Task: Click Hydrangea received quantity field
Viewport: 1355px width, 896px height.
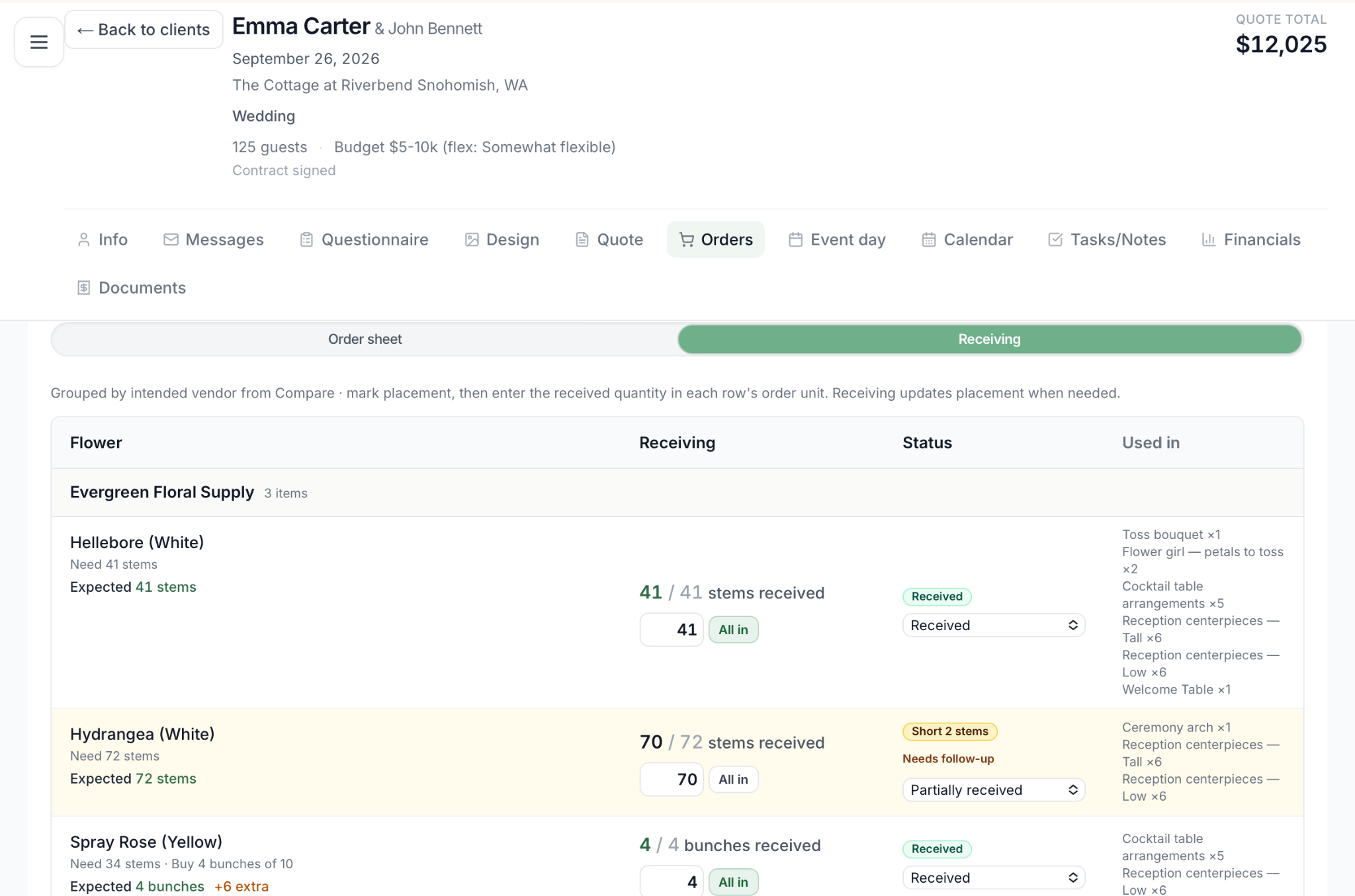Action: (671, 780)
